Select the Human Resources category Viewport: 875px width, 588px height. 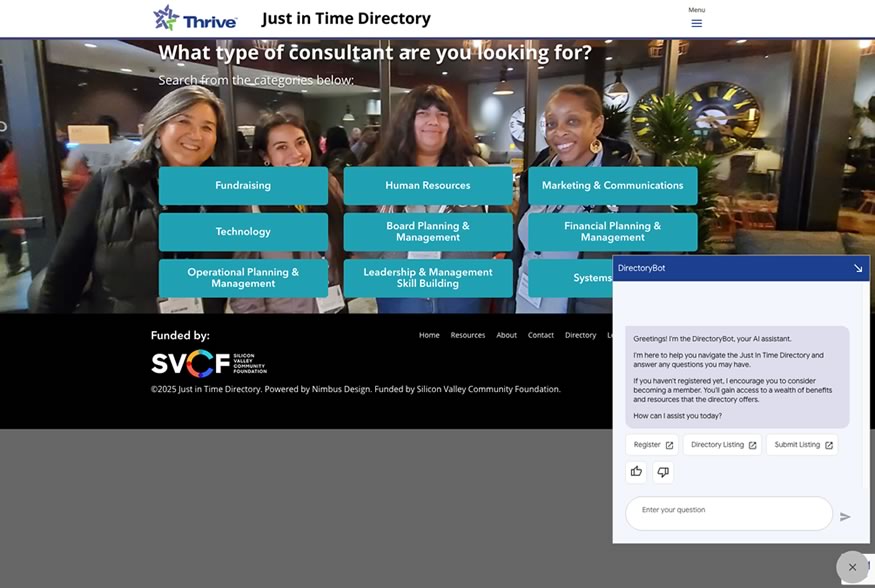pyautogui.click(x=428, y=186)
